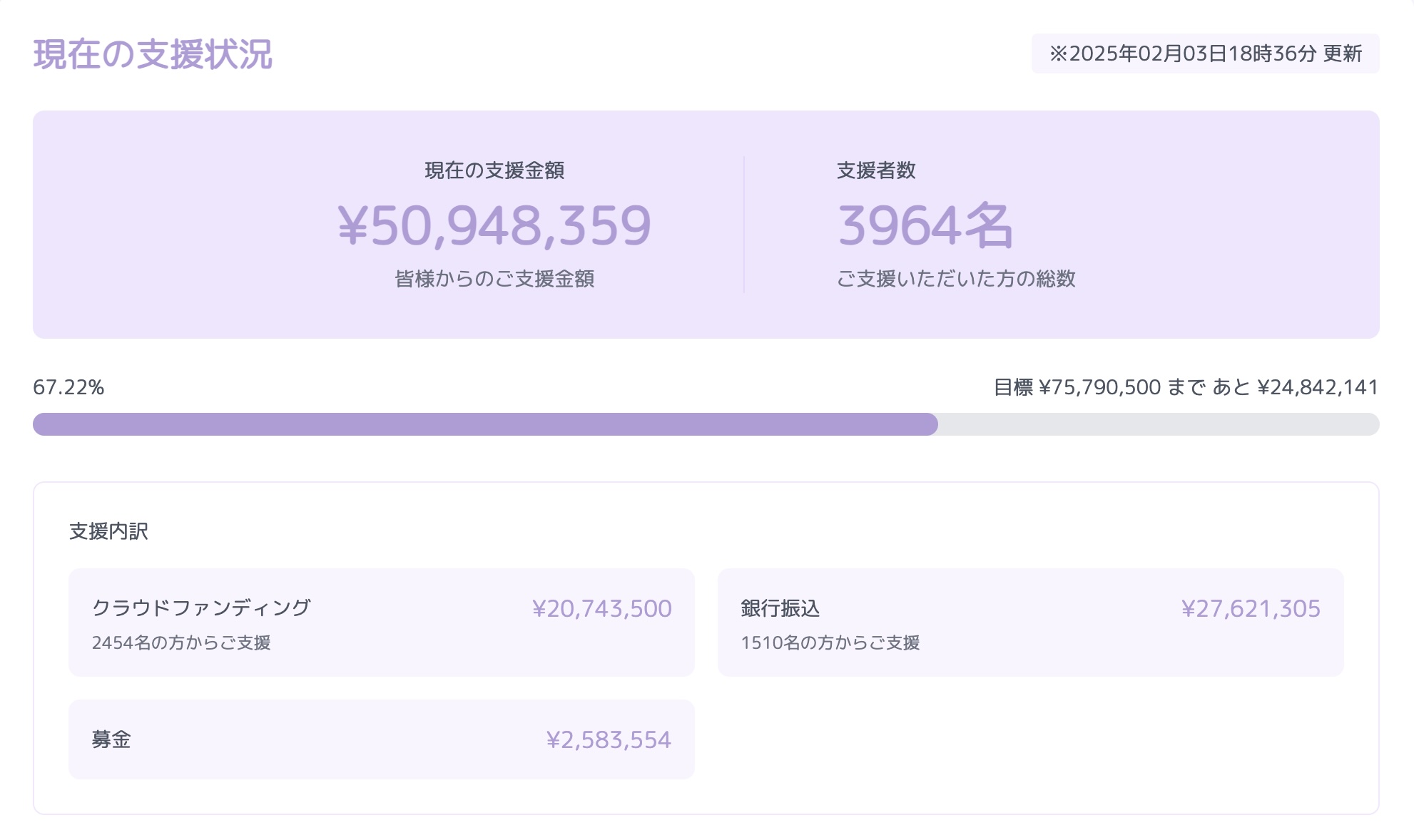Click the 支援内訳 section heading
The width and height of the screenshot is (1414, 840).
(108, 531)
